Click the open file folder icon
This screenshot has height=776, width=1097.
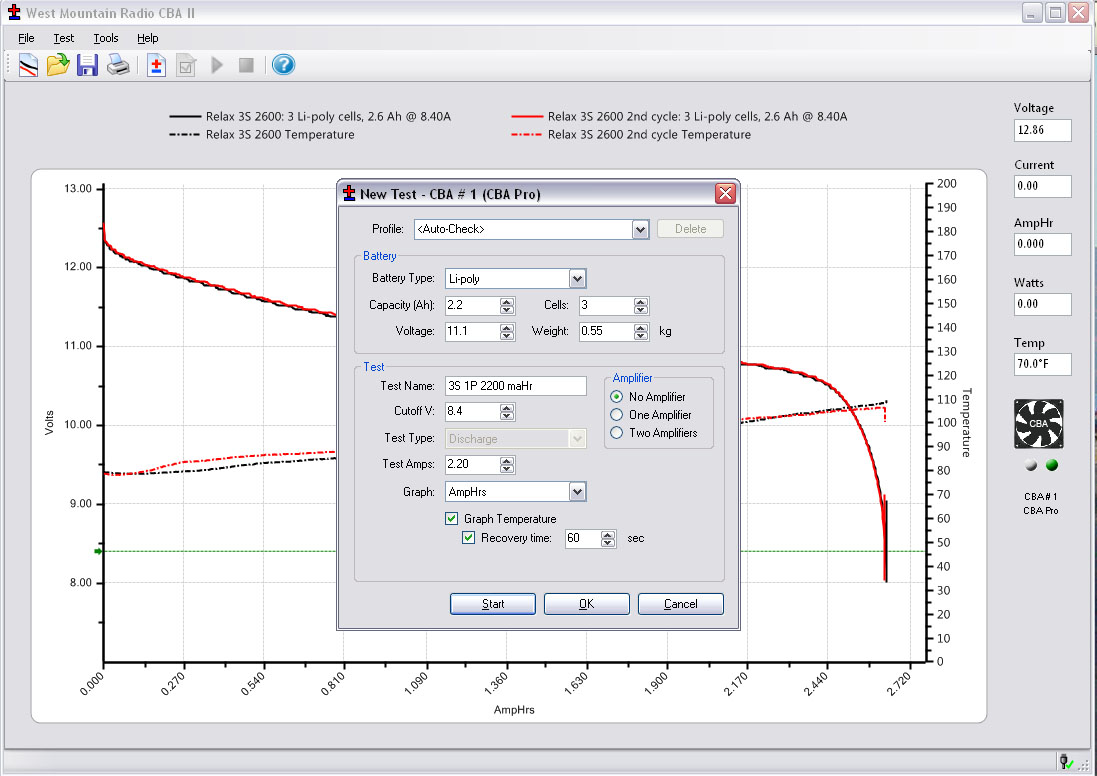(58, 66)
